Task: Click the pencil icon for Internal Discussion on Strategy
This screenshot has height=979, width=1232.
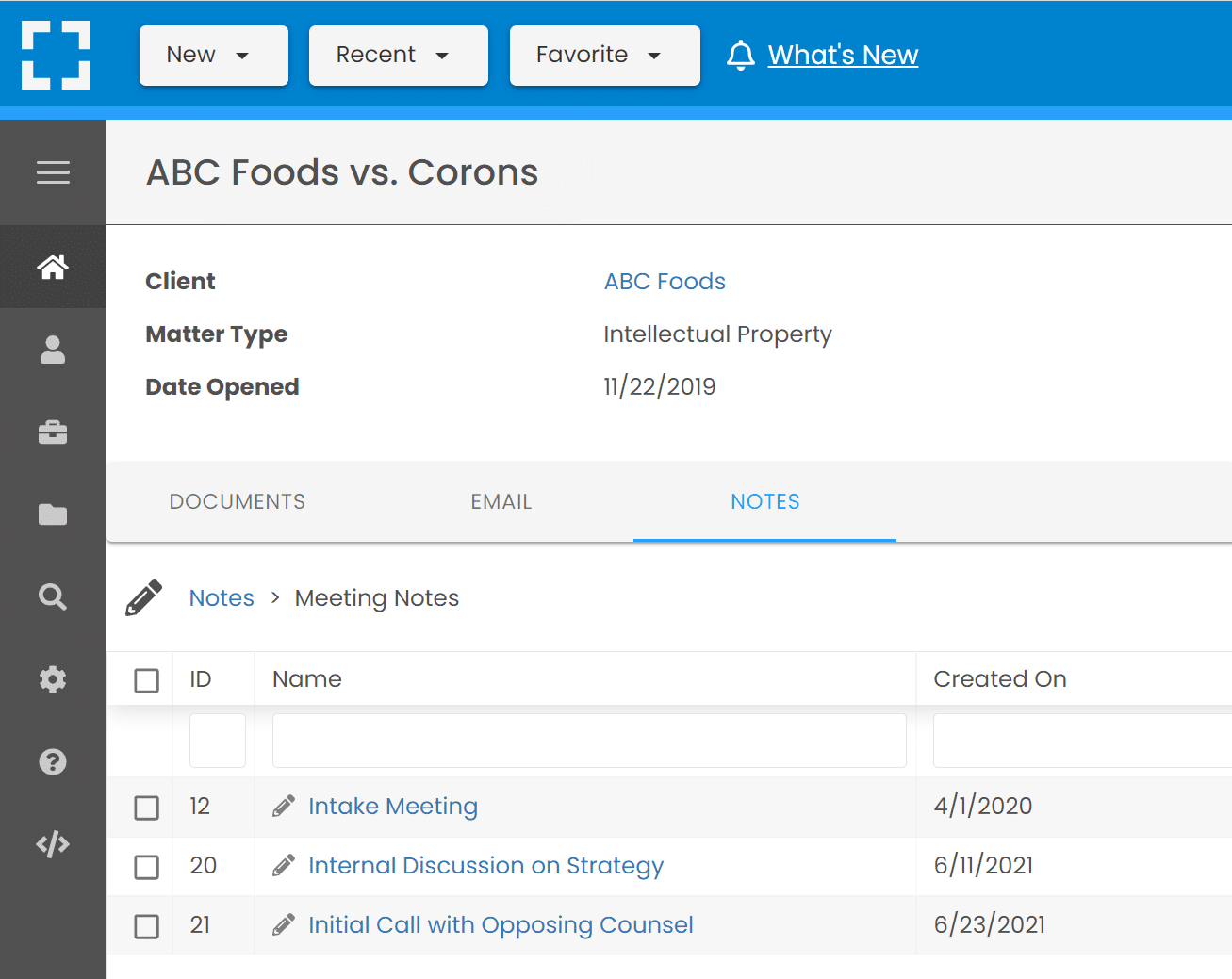Action: click(x=284, y=865)
